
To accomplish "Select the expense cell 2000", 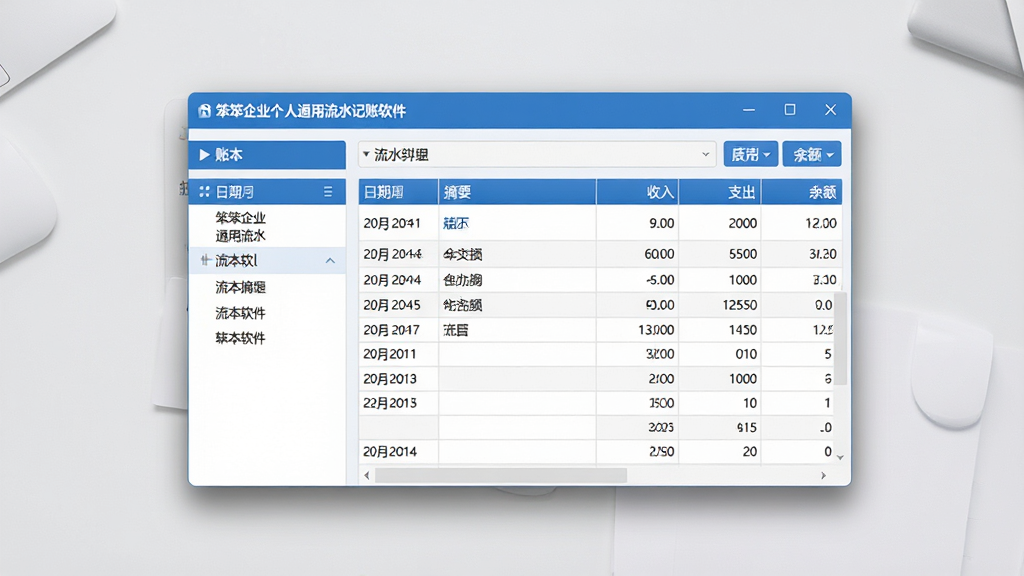I will click(x=720, y=223).
